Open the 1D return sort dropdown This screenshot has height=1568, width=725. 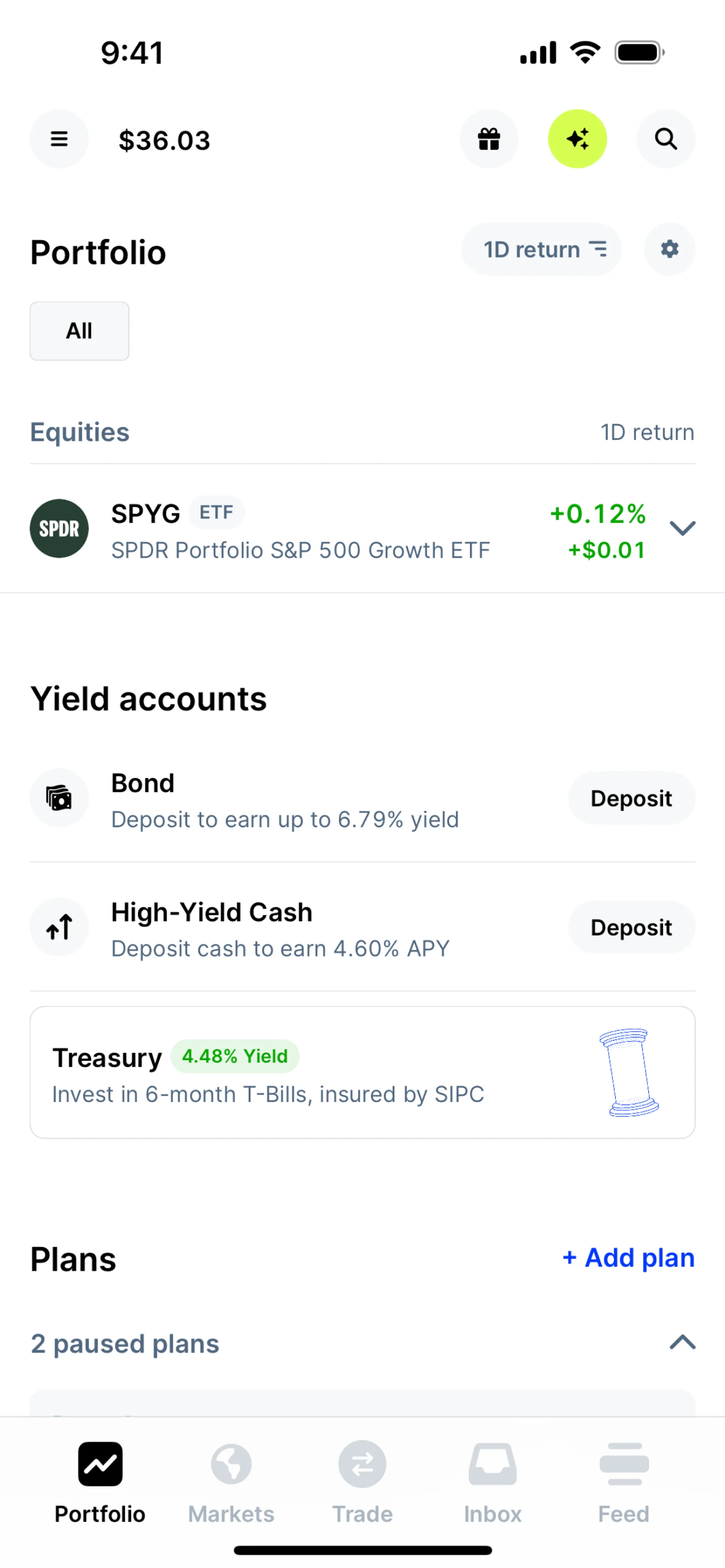[x=541, y=250]
